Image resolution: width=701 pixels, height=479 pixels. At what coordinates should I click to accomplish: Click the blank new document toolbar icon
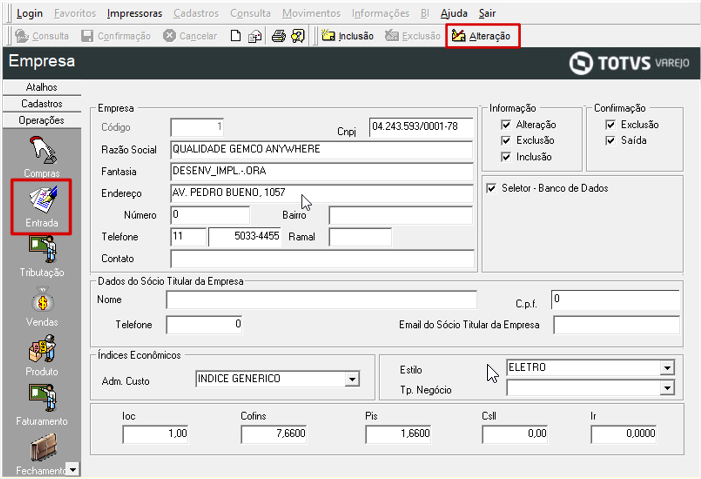tap(236, 36)
